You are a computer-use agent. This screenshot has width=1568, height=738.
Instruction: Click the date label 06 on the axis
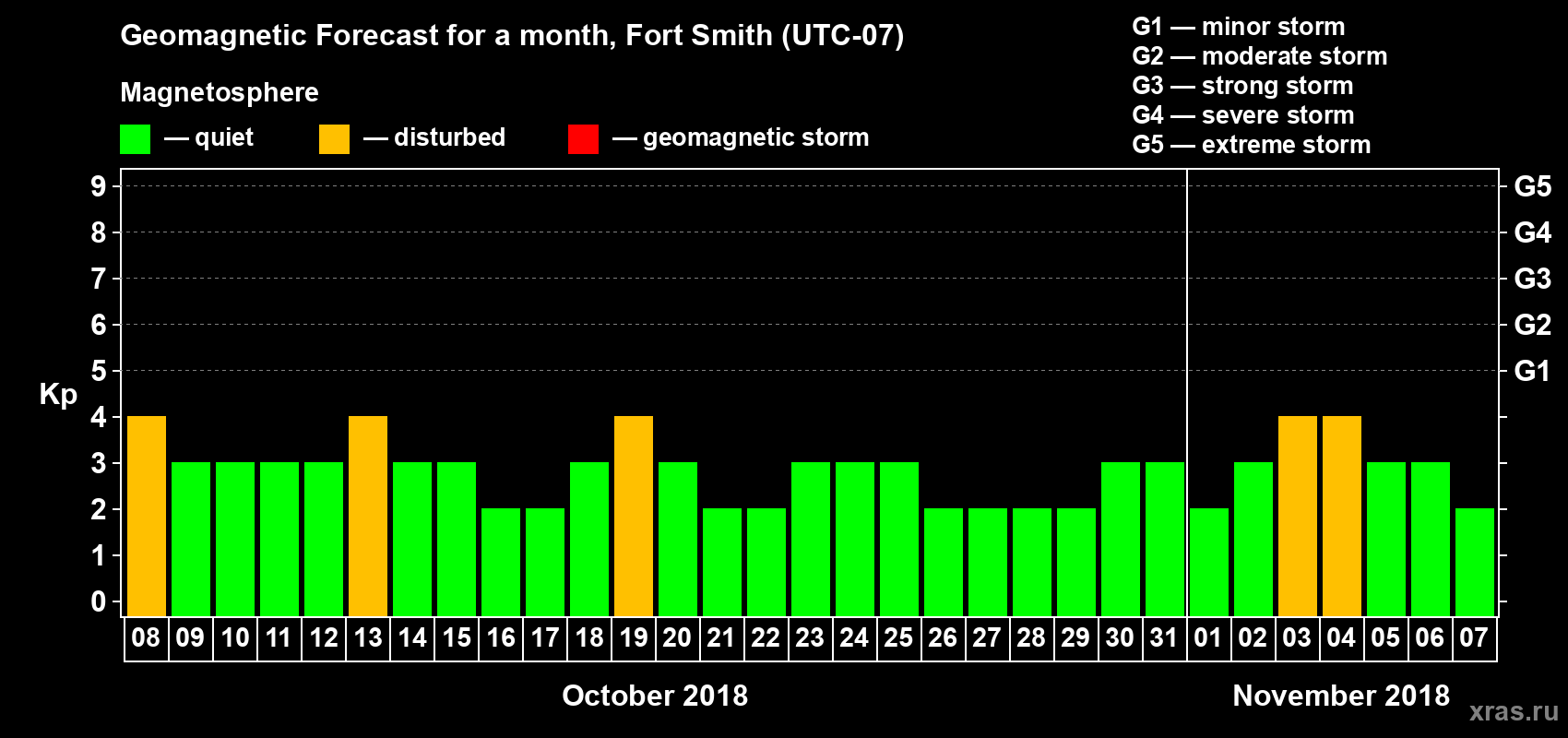(1430, 638)
